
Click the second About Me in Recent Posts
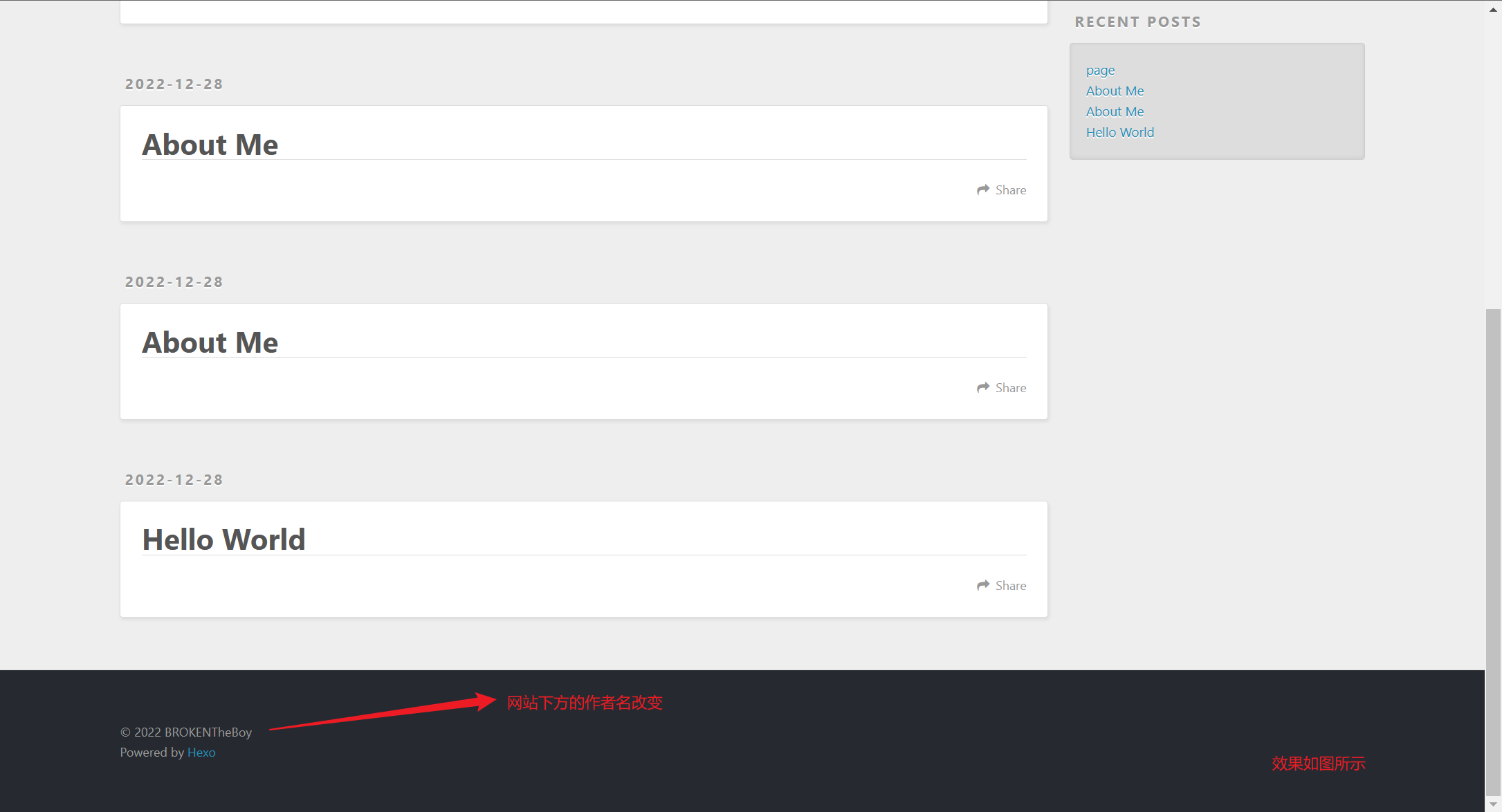pos(1115,111)
